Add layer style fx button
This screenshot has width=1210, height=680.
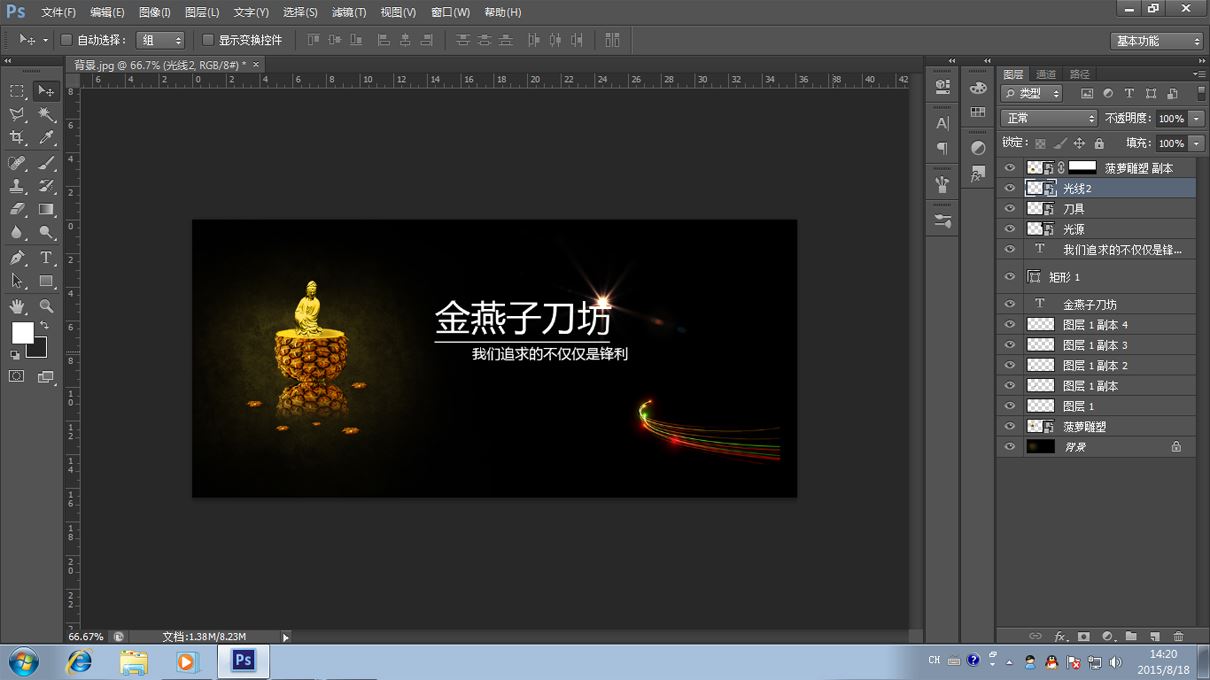point(1061,636)
